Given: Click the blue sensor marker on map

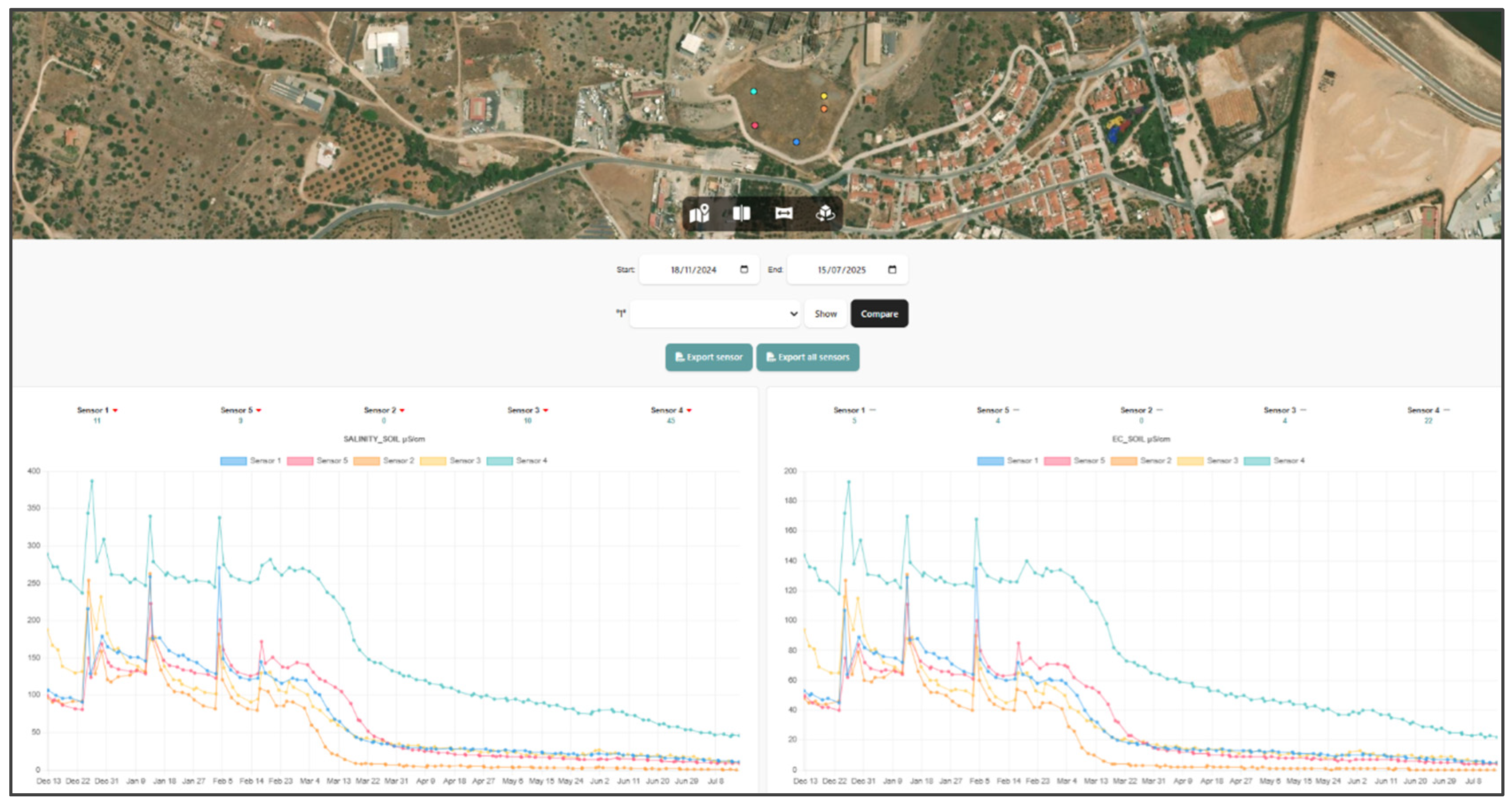Looking at the screenshot, I should [796, 142].
